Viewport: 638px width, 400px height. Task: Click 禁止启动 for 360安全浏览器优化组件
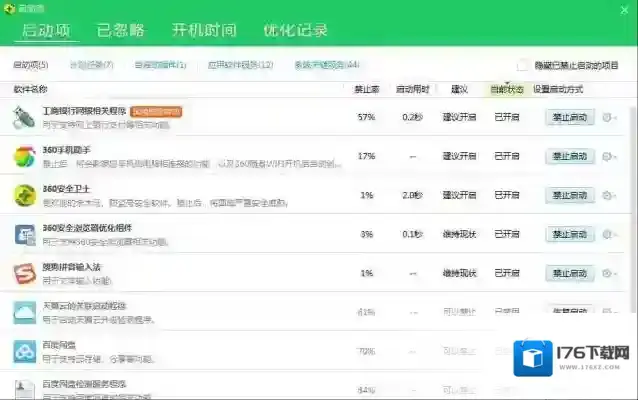click(570, 234)
